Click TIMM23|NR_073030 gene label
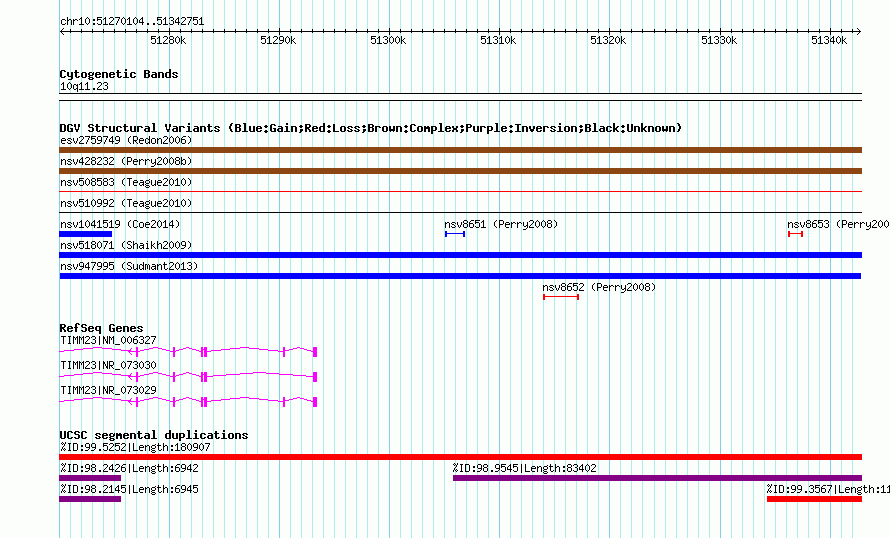890x538 pixels. pos(108,365)
